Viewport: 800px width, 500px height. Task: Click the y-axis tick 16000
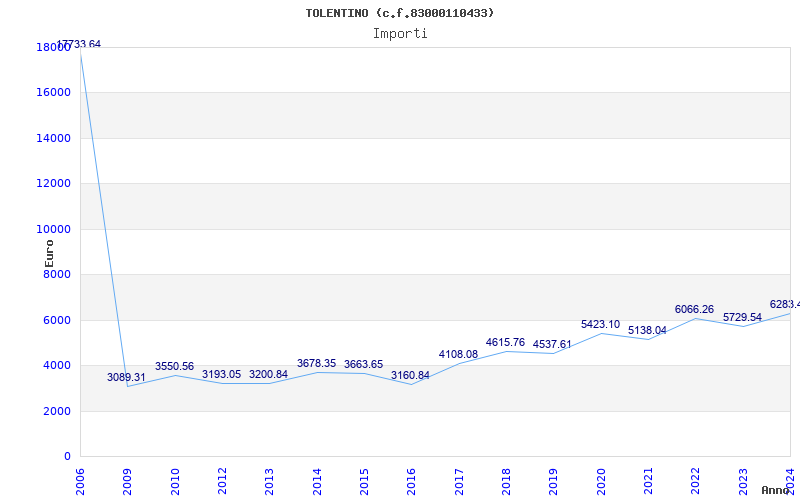click(x=53, y=93)
